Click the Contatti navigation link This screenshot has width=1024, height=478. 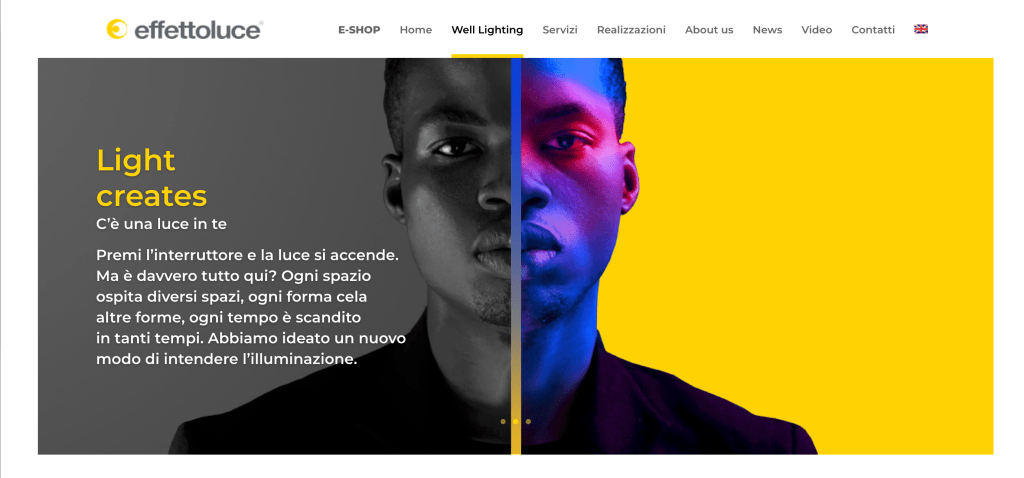point(873,30)
